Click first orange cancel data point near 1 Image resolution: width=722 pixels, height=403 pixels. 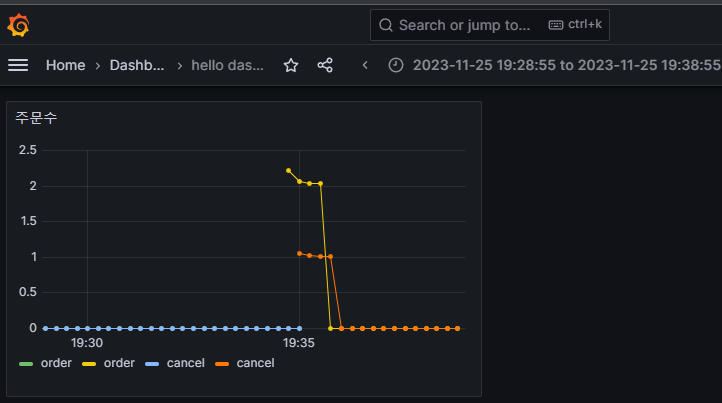click(x=300, y=253)
